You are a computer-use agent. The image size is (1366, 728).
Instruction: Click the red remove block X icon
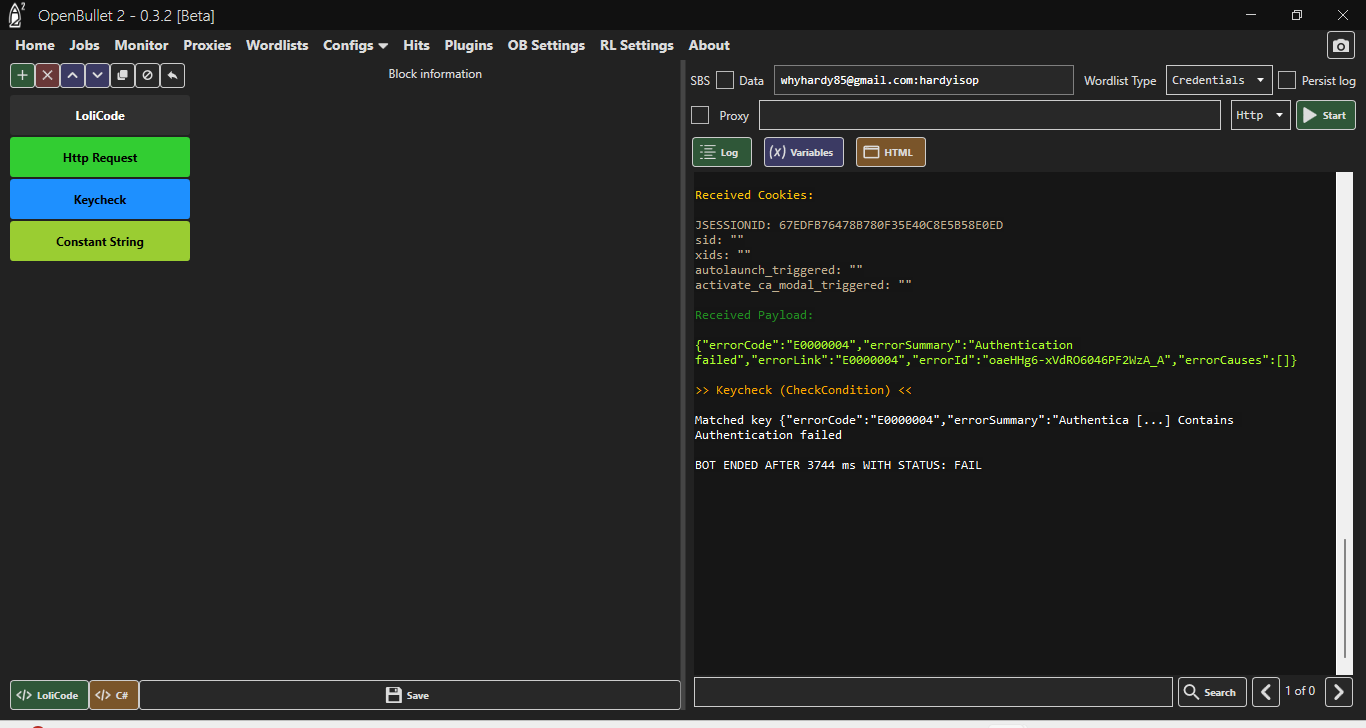tap(47, 75)
